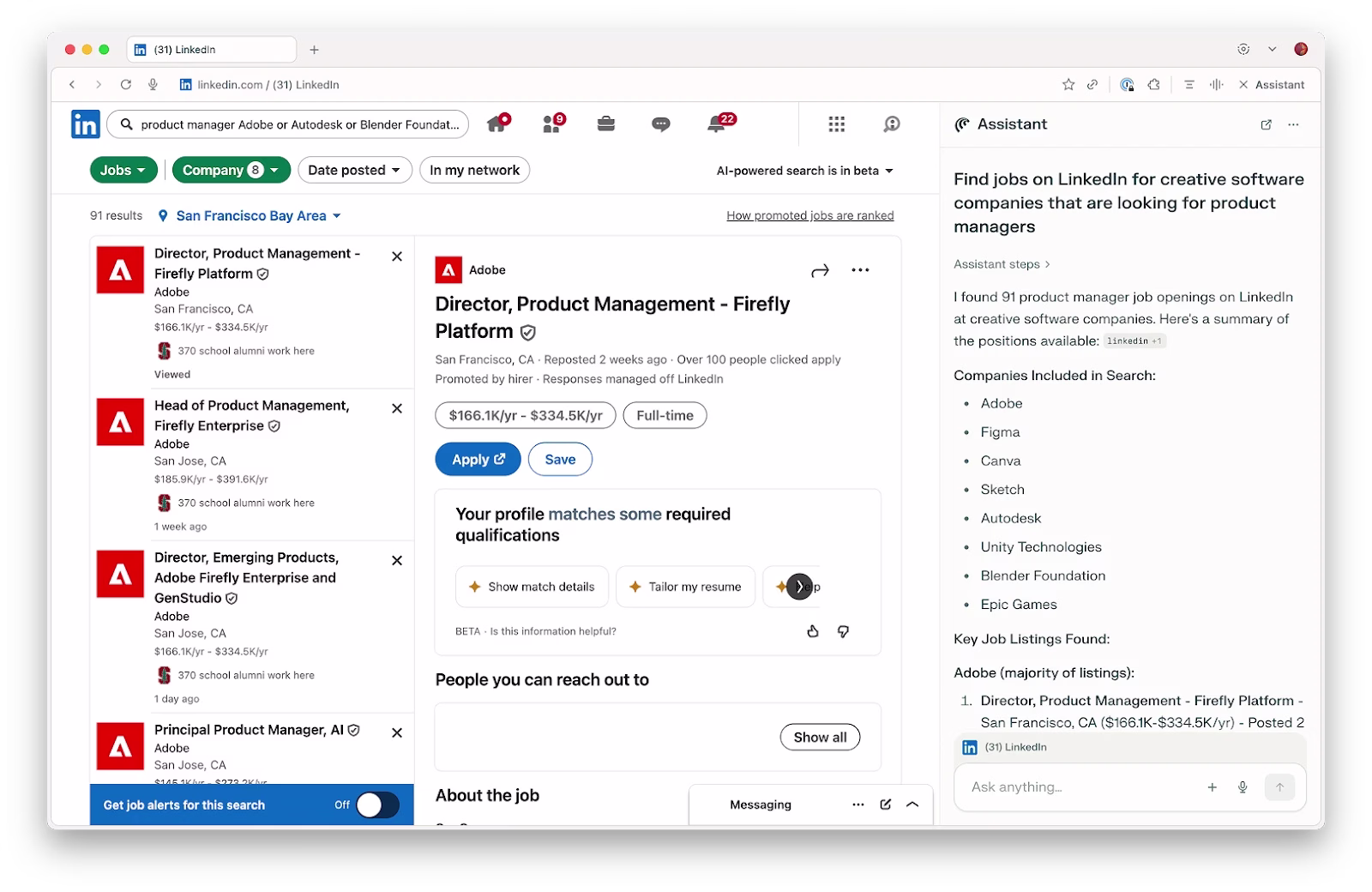Dismiss the Director, Product Management - Firefly Platform listing
The image size is (1372, 892).
(x=397, y=256)
